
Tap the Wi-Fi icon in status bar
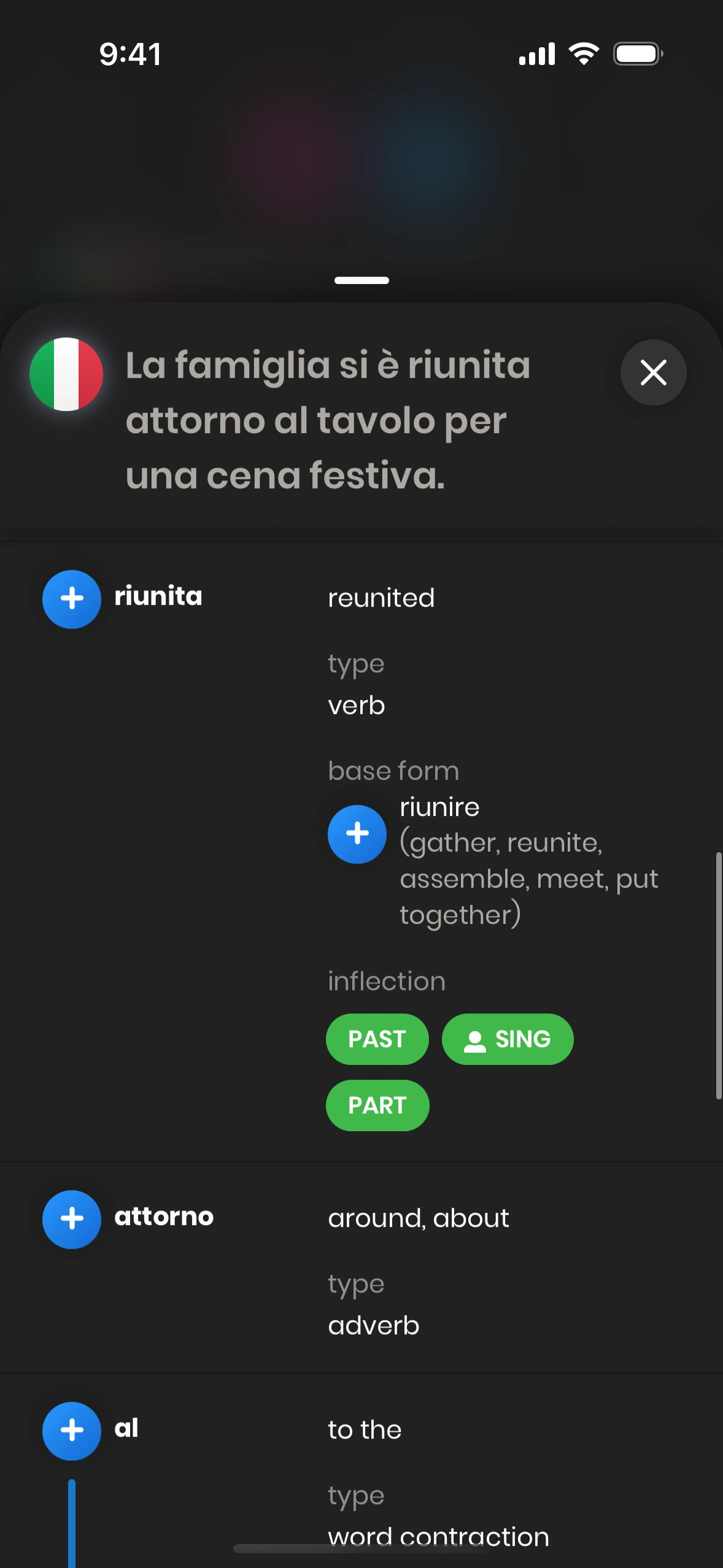coord(584,54)
